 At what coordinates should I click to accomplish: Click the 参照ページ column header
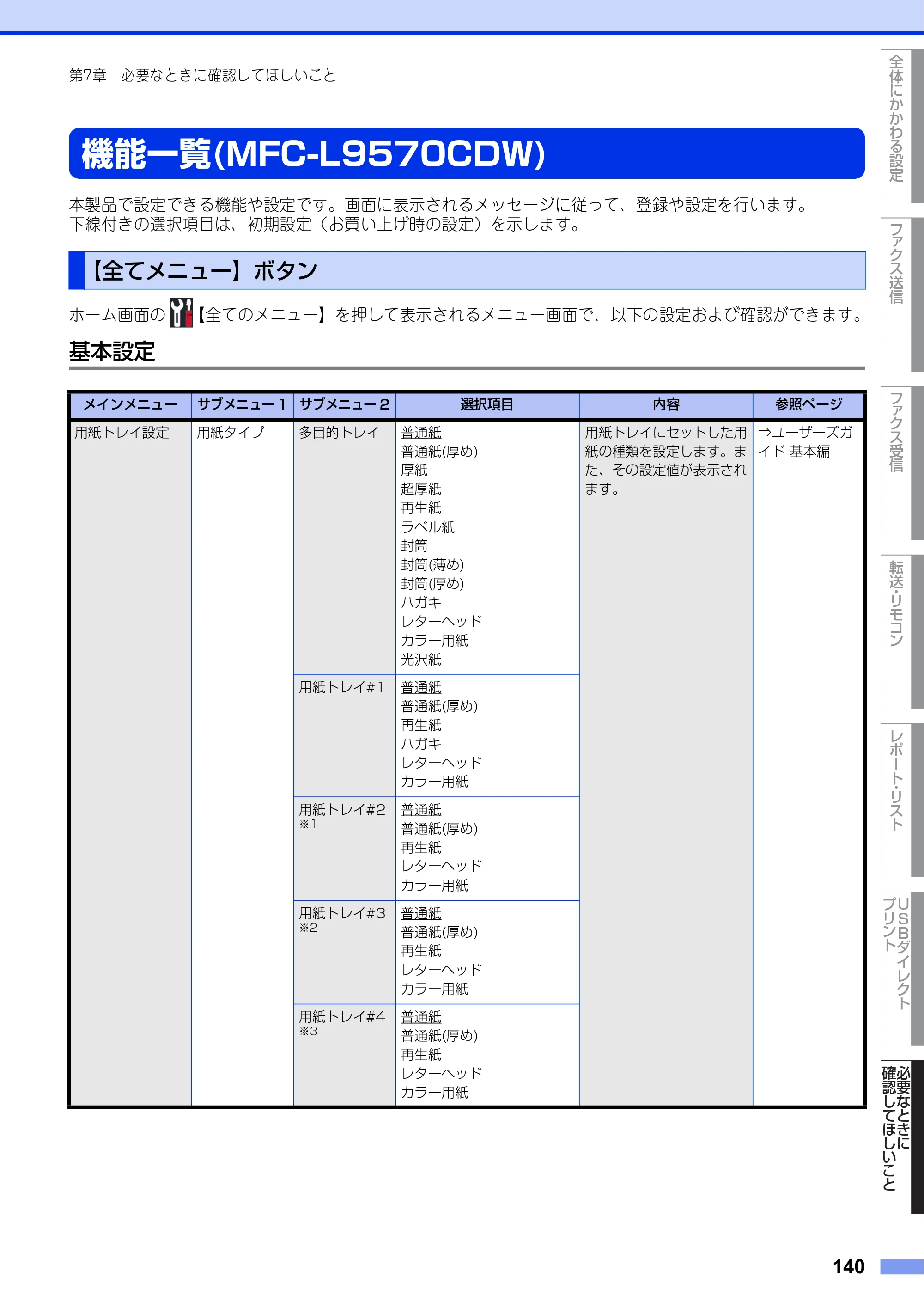click(x=808, y=405)
